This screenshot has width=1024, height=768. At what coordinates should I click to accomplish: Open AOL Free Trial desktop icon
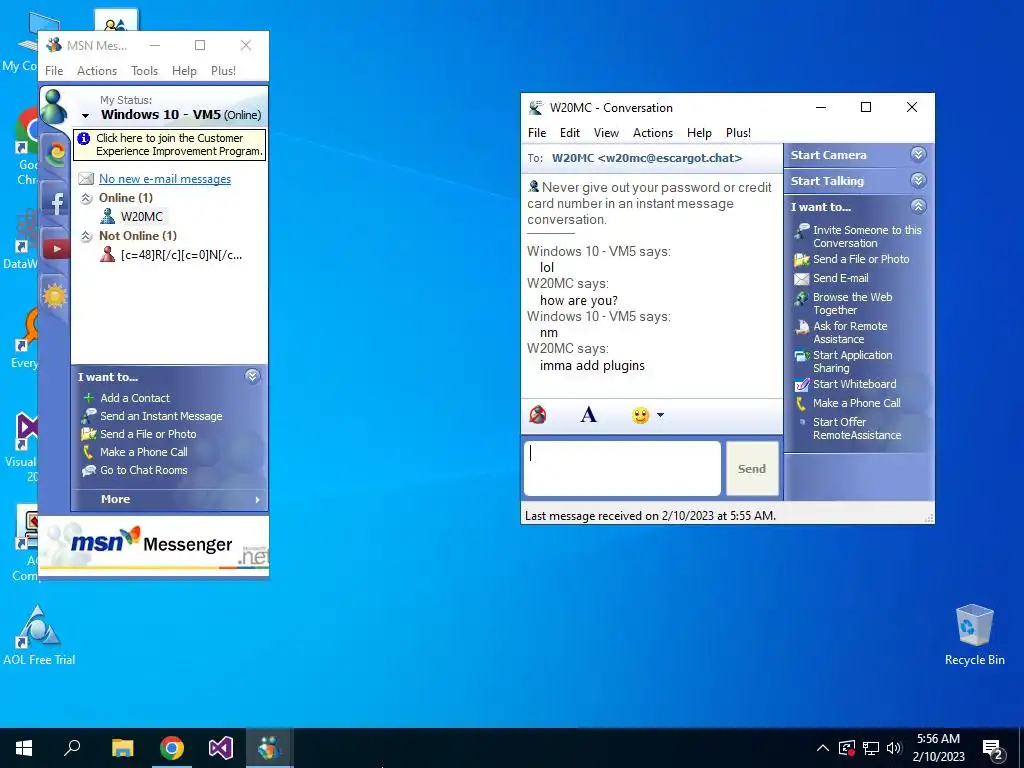pyautogui.click(x=39, y=635)
